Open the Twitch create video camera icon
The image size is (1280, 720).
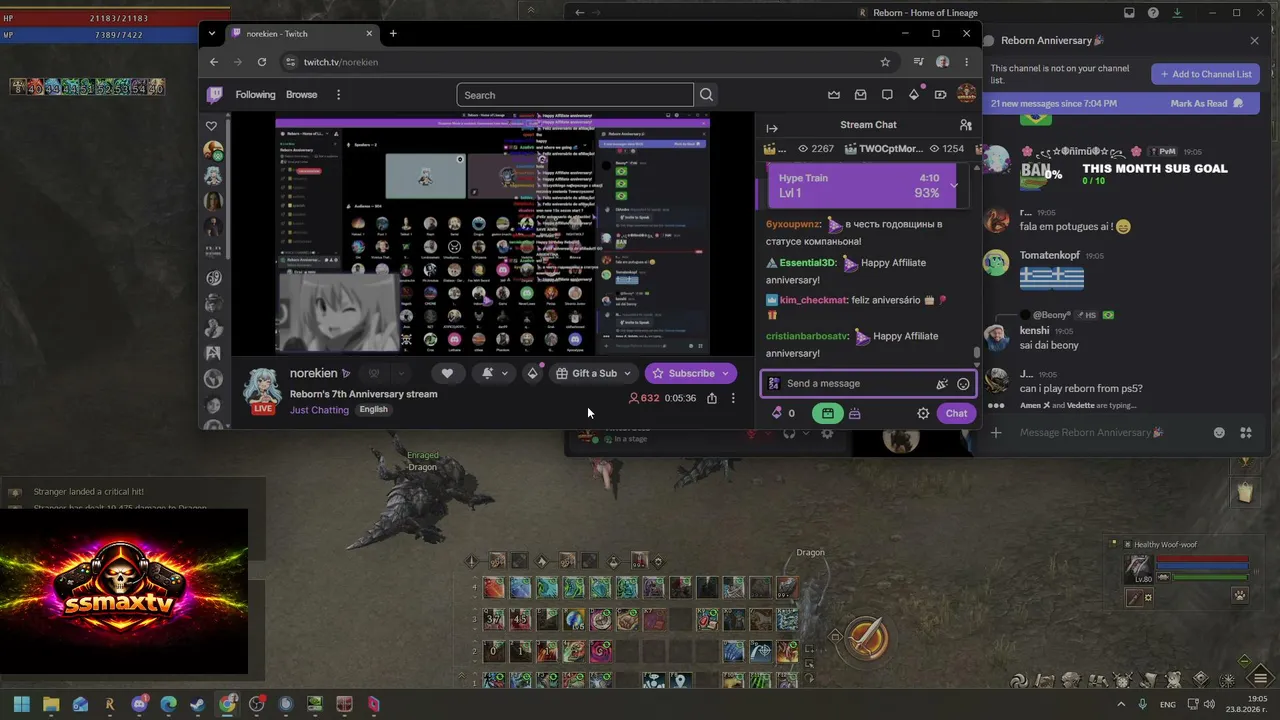pyautogui.click(x=940, y=95)
